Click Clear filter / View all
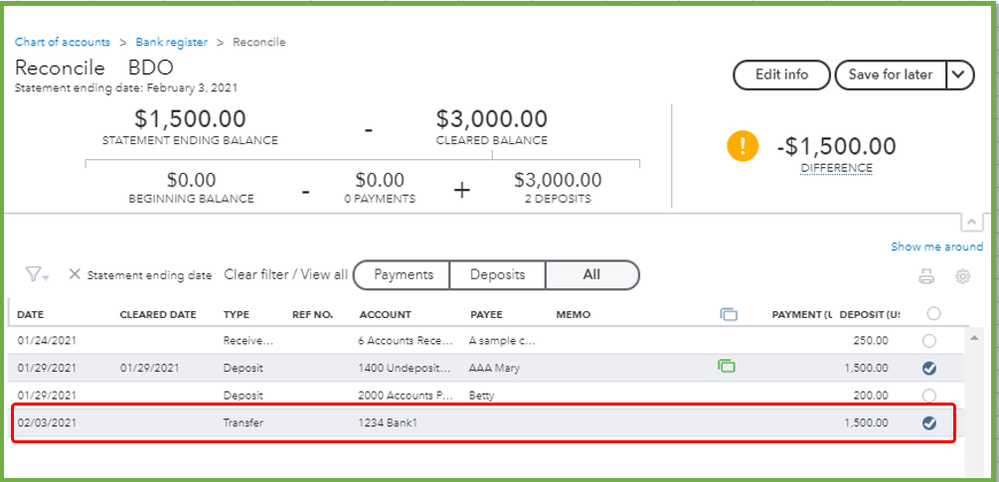 click(286, 275)
